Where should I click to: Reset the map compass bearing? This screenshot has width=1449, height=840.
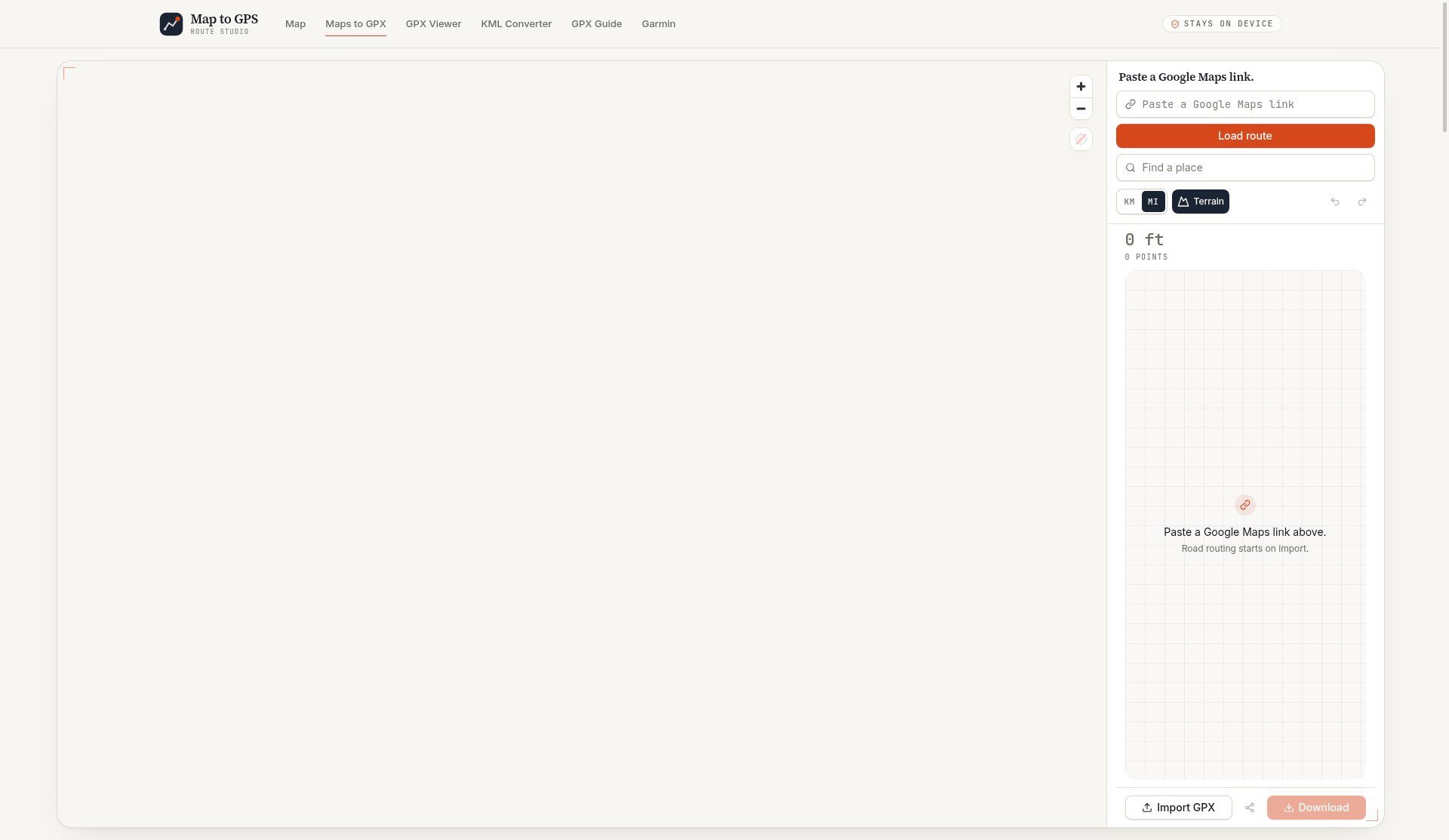click(1081, 140)
